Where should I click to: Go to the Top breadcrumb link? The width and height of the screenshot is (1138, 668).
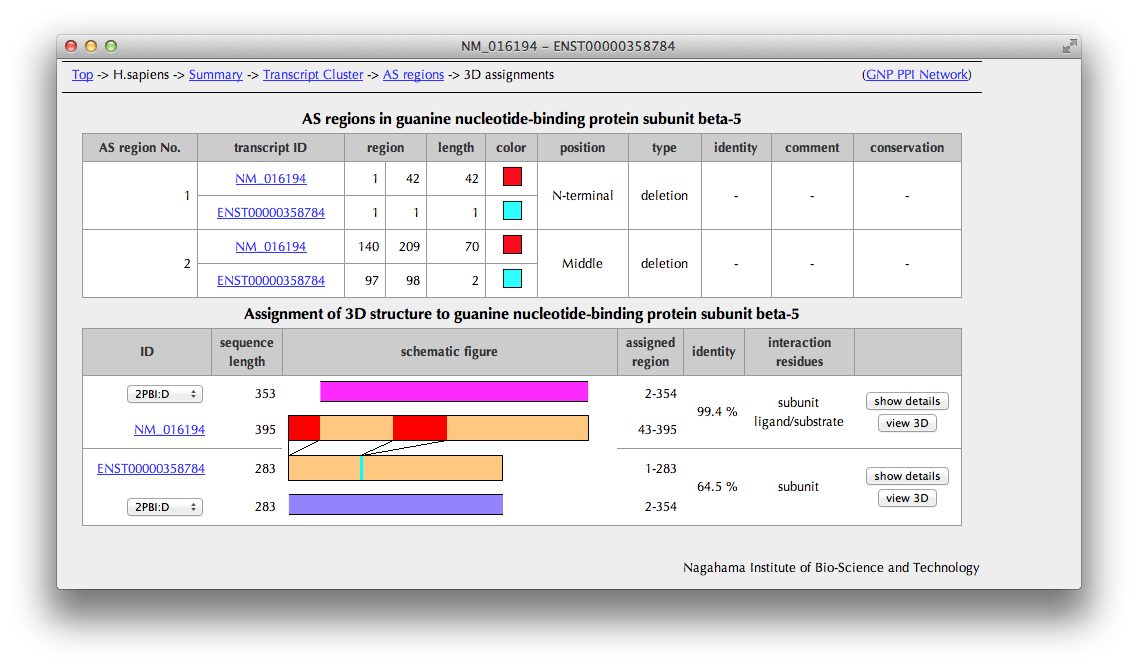tap(82, 75)
